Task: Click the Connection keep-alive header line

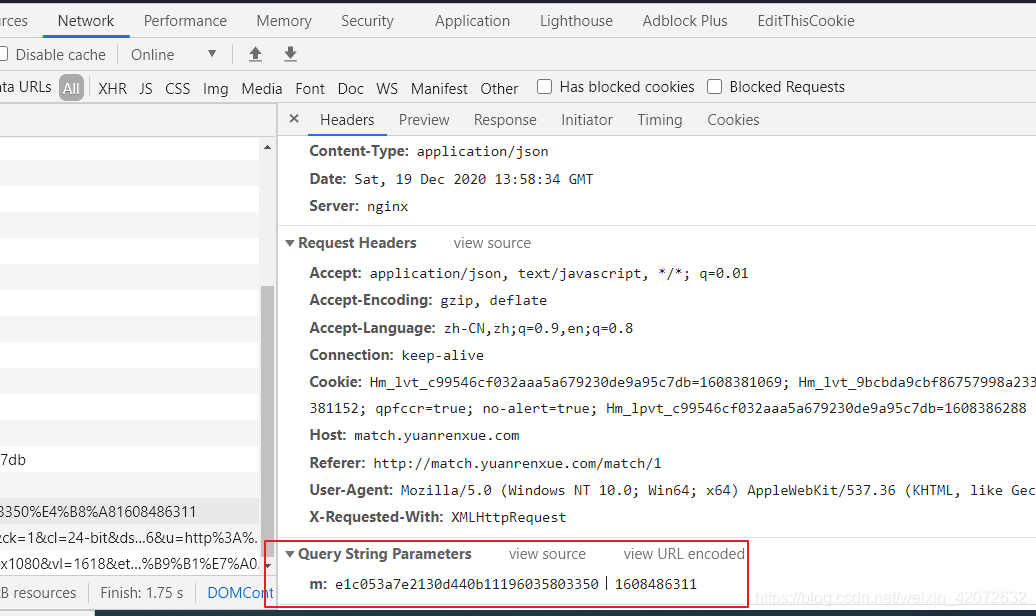Action: pos(396,355)
